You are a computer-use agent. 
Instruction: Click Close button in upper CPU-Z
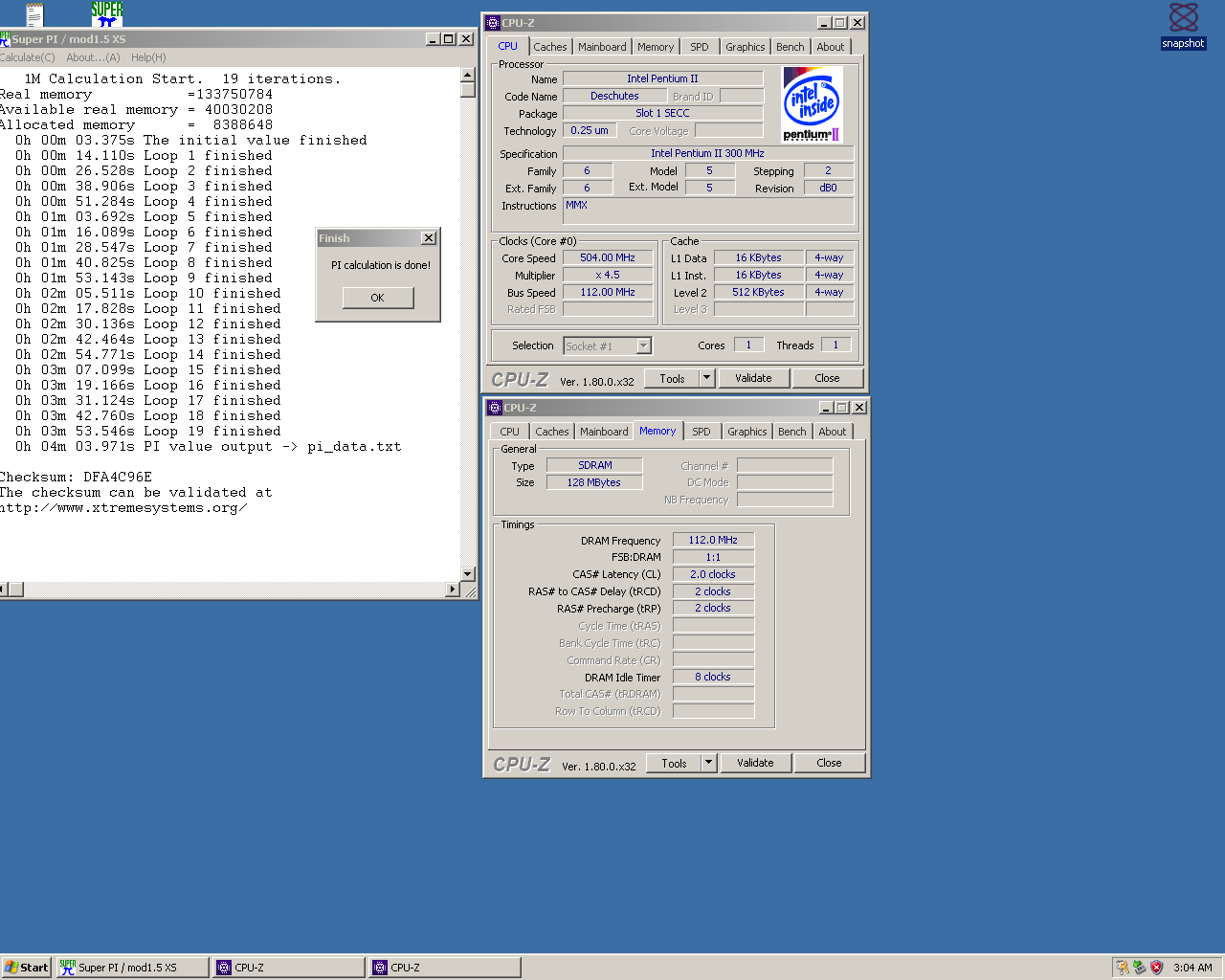click(828, 378)
